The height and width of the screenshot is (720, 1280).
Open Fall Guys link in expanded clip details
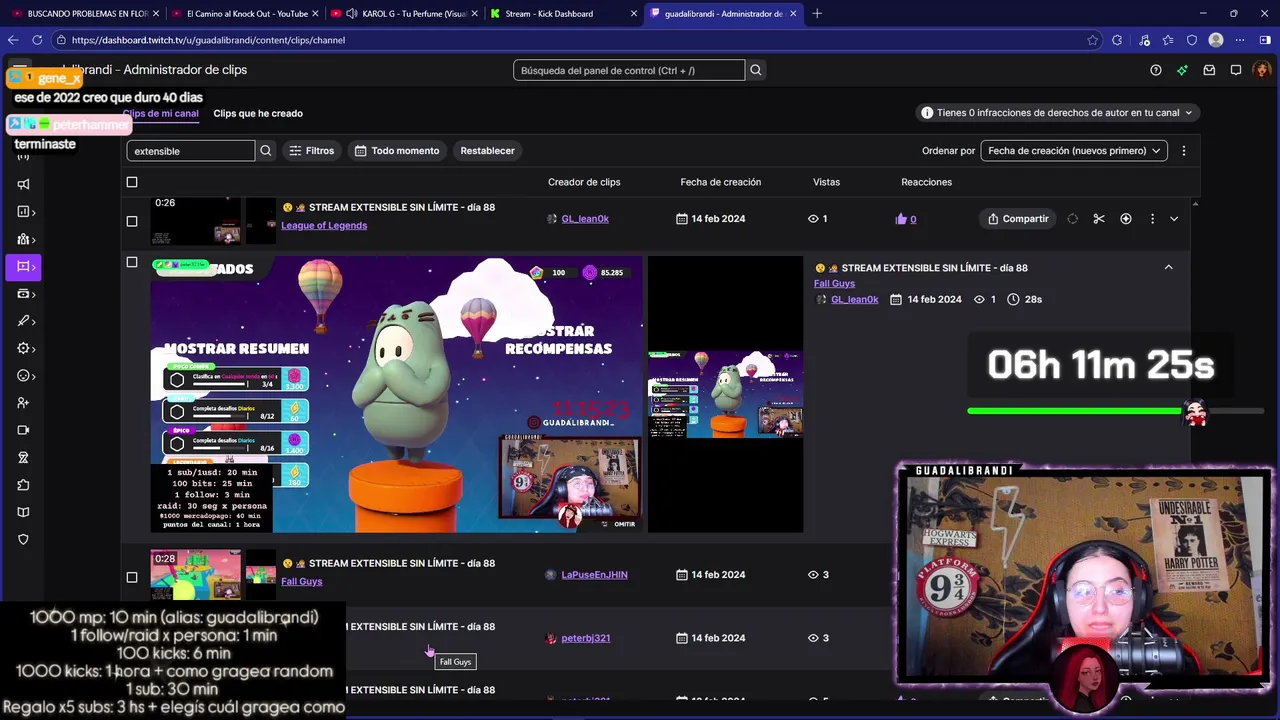click(834, 284)
